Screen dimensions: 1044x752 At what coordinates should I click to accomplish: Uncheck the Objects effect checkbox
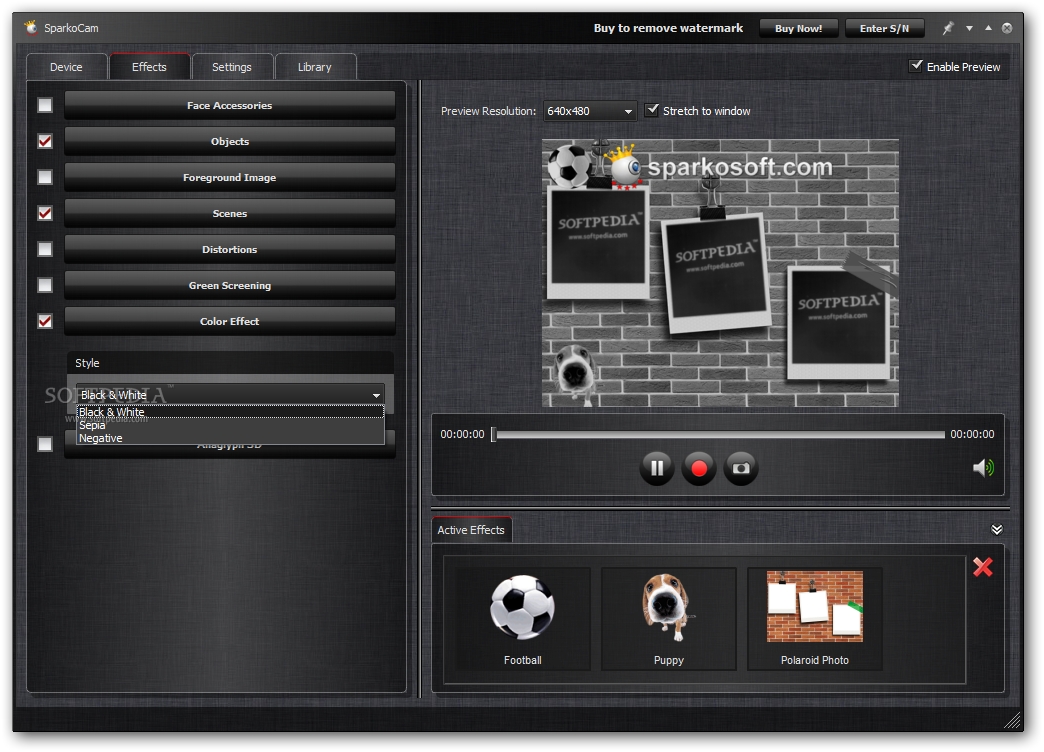click(45, 141)
